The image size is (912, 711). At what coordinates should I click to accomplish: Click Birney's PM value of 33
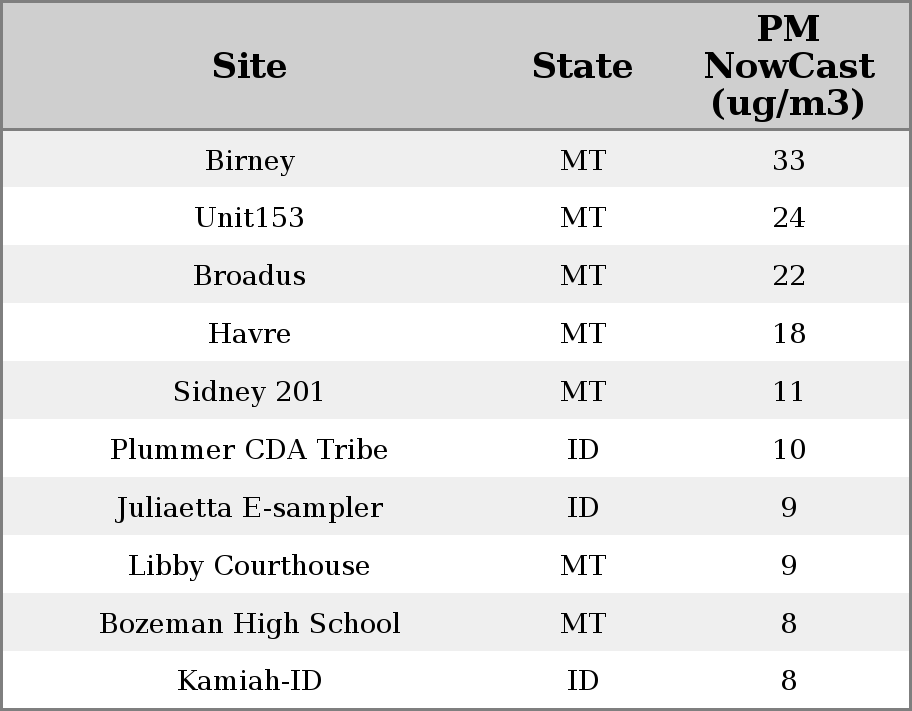[x=788, y=160]
